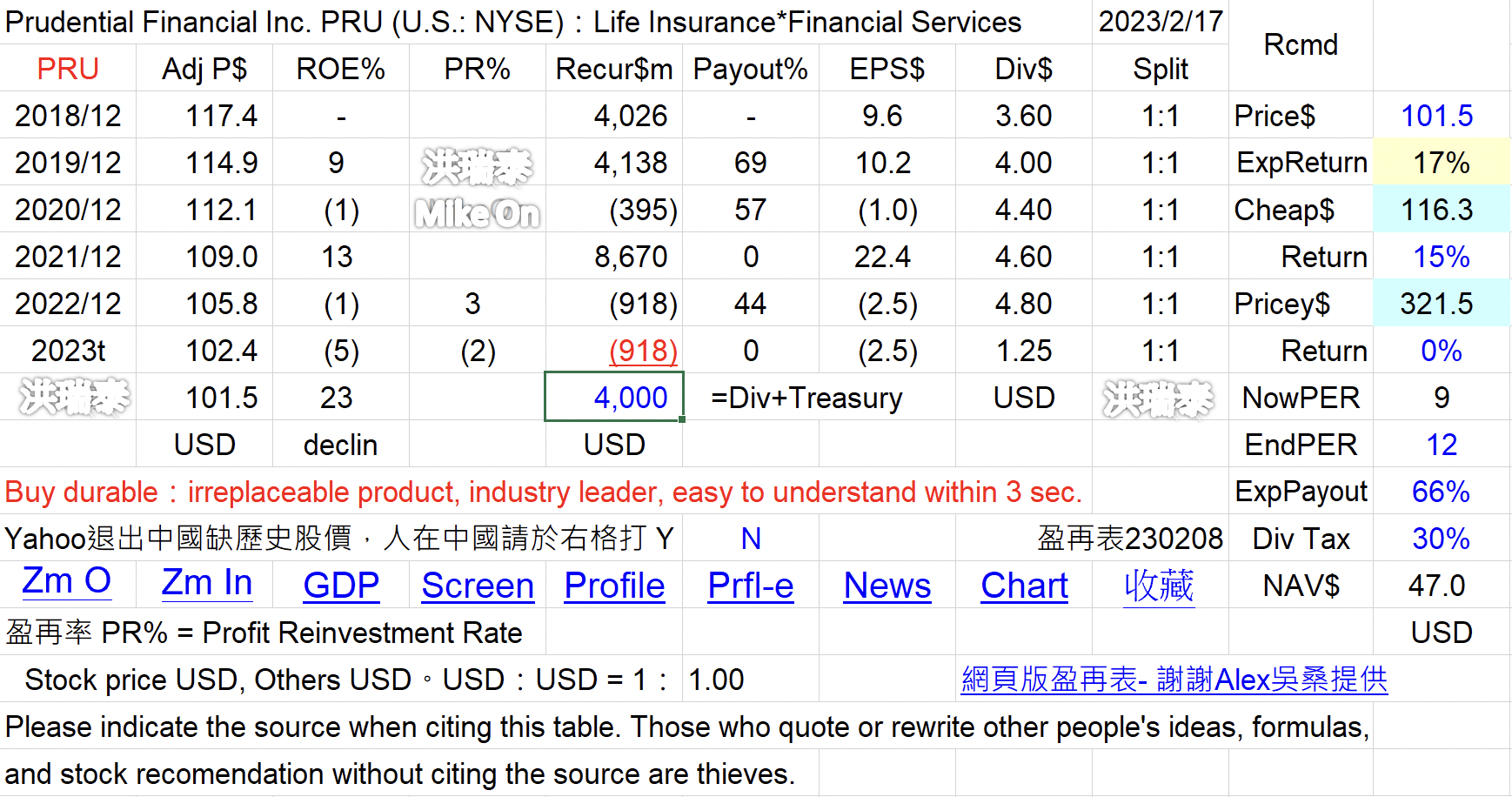Open the Zm O link
Image resolution: width=1512 pixels, height=797 pixels.
point(67,581)
